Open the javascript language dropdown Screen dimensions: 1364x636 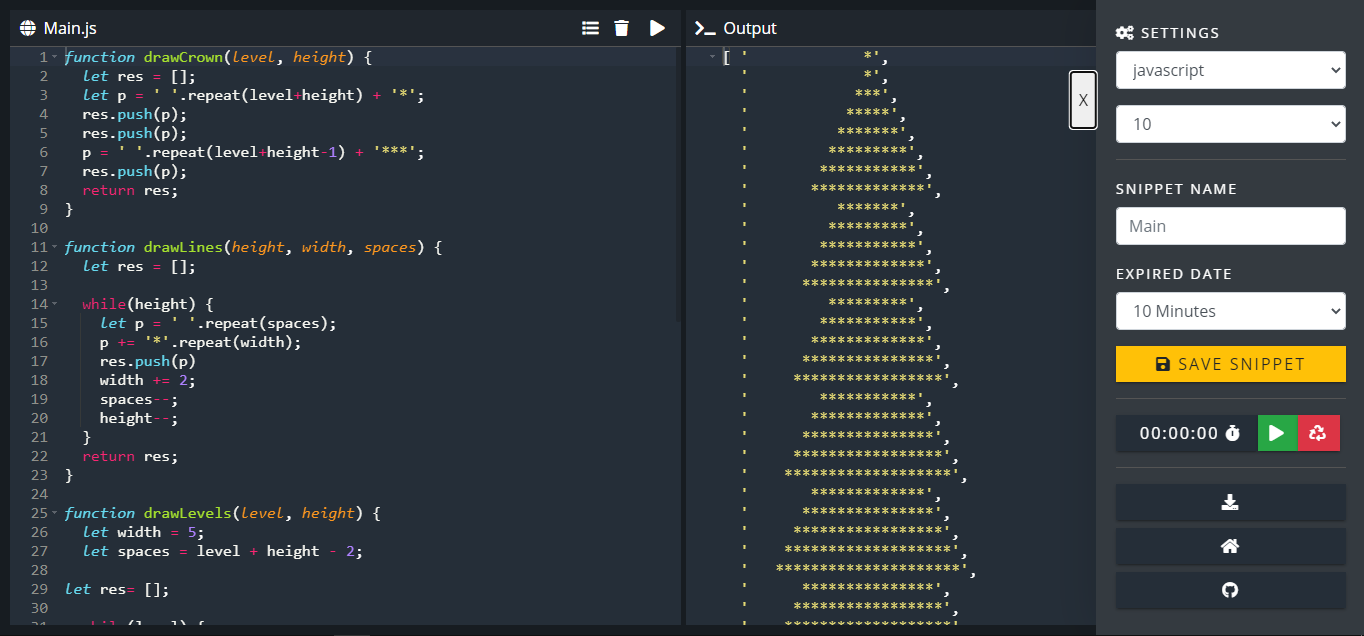point(1231,70)
